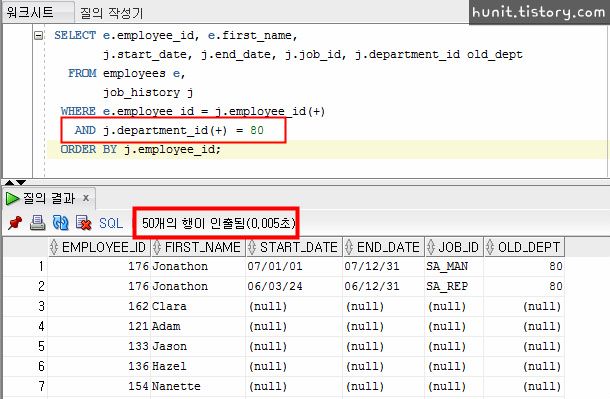Viewport: 610px width, 399px height.
Task: Select cell with first name Adam
Action: click(198, 326)
